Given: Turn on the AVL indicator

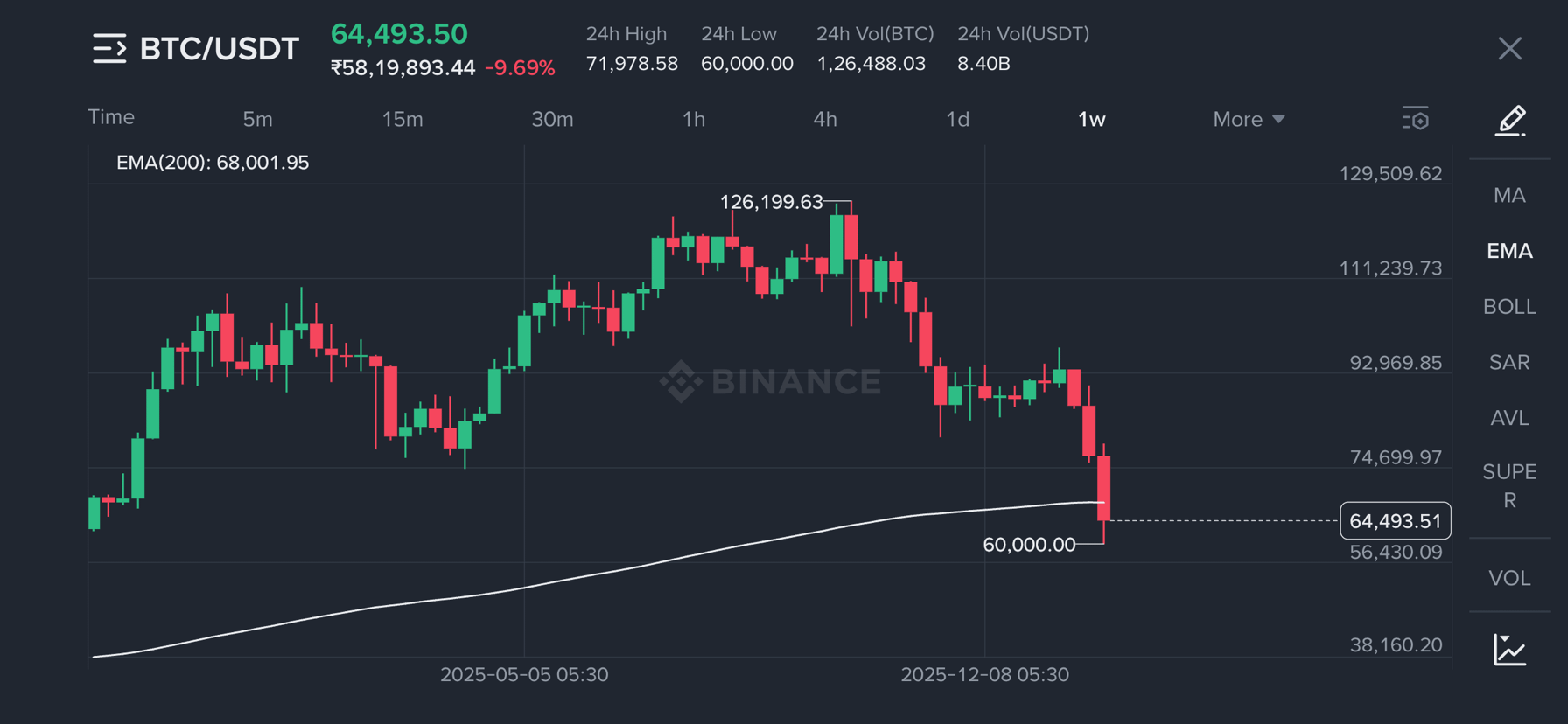Looking at the screenshot, I should tap(1509, 418).
